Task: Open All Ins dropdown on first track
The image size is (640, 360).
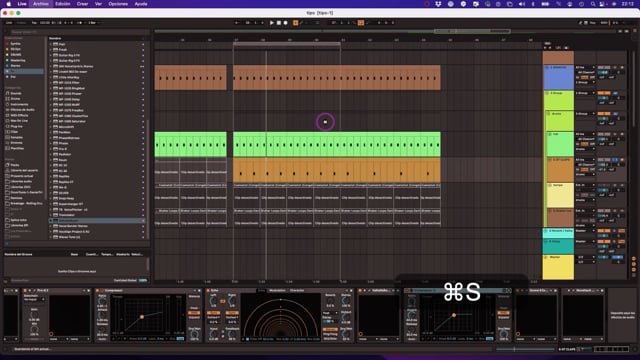Action: click(585, 67)
